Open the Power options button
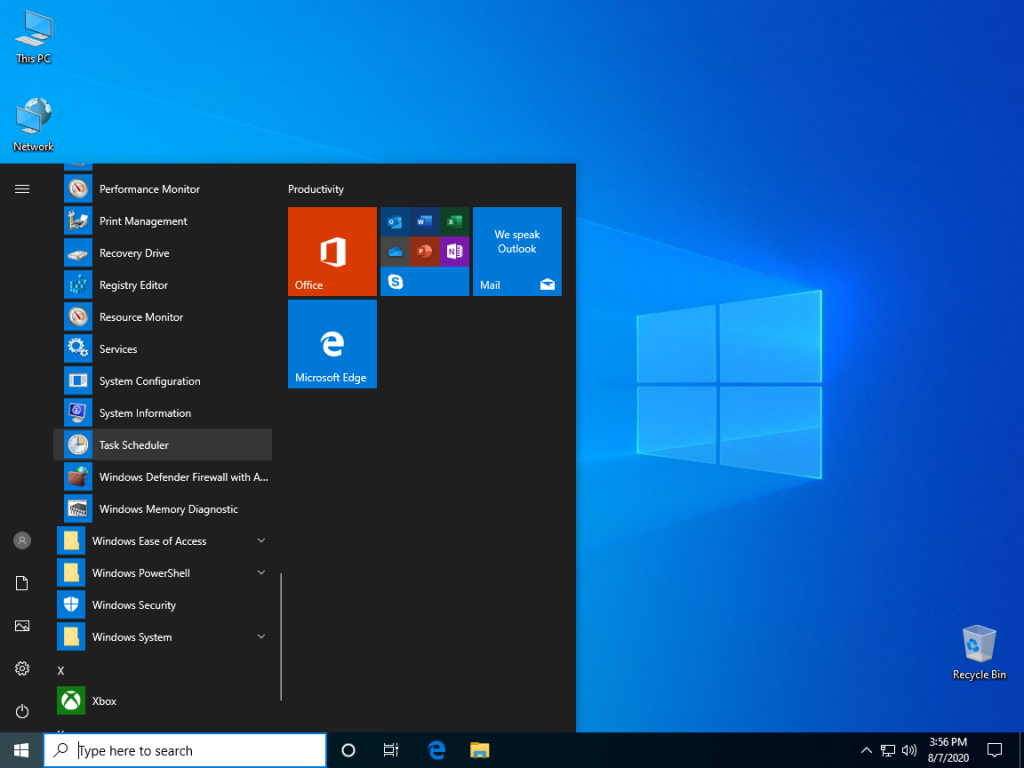Viewport: 1024px width, 768px height. [x=22, y=711]
